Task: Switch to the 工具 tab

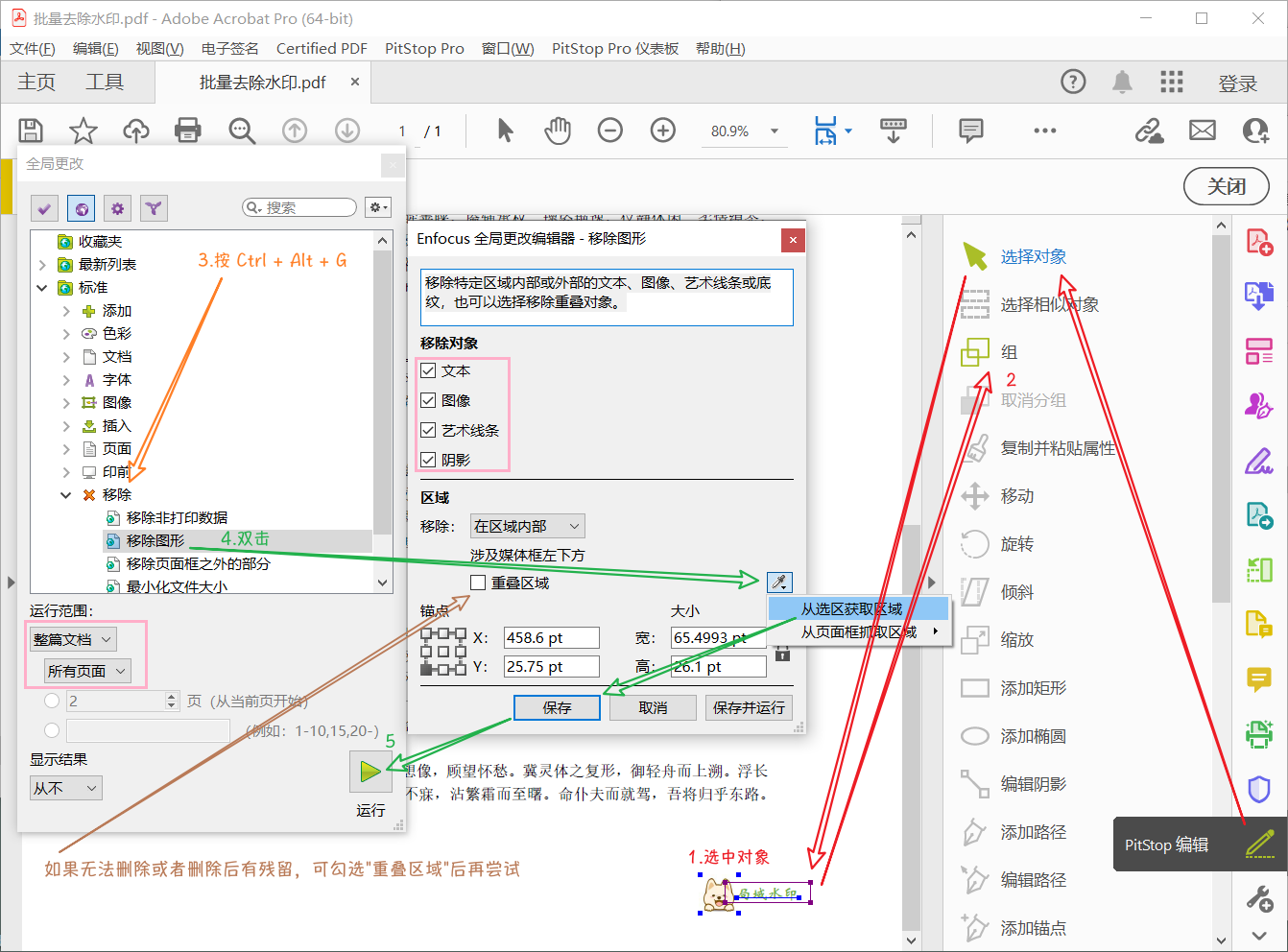Action: (105, 83)
